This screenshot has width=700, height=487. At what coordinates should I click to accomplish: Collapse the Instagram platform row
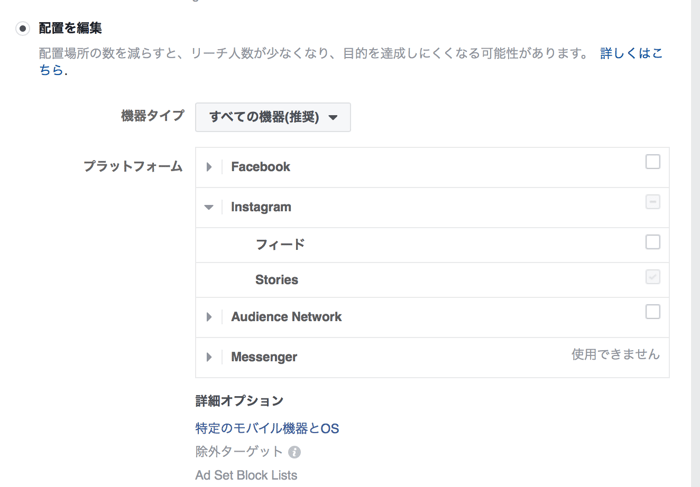tap(209, 207)
